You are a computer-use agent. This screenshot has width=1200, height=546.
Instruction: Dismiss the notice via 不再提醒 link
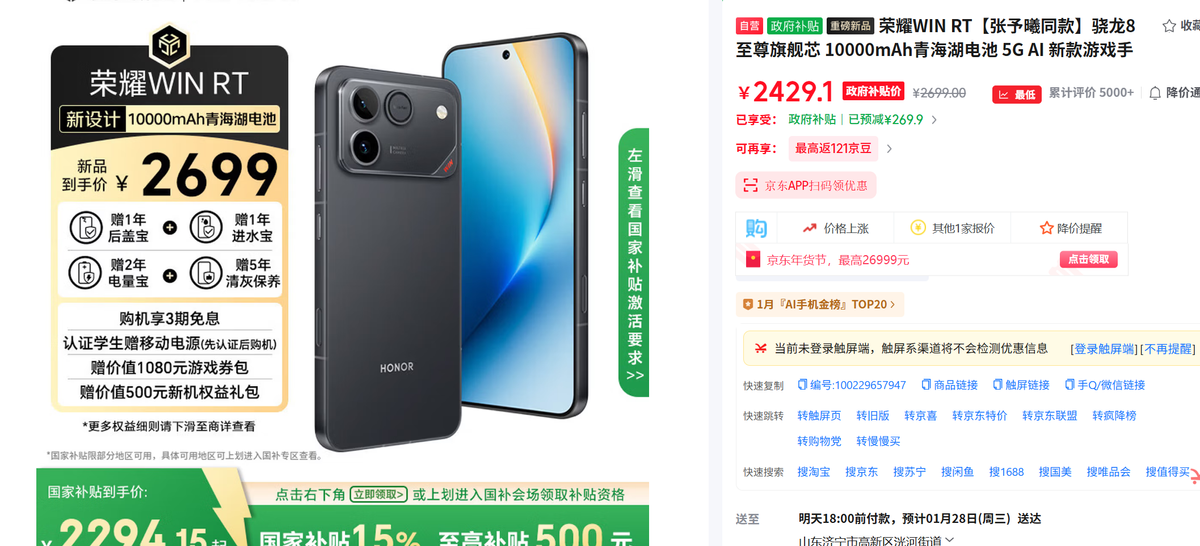point(1168,349)
